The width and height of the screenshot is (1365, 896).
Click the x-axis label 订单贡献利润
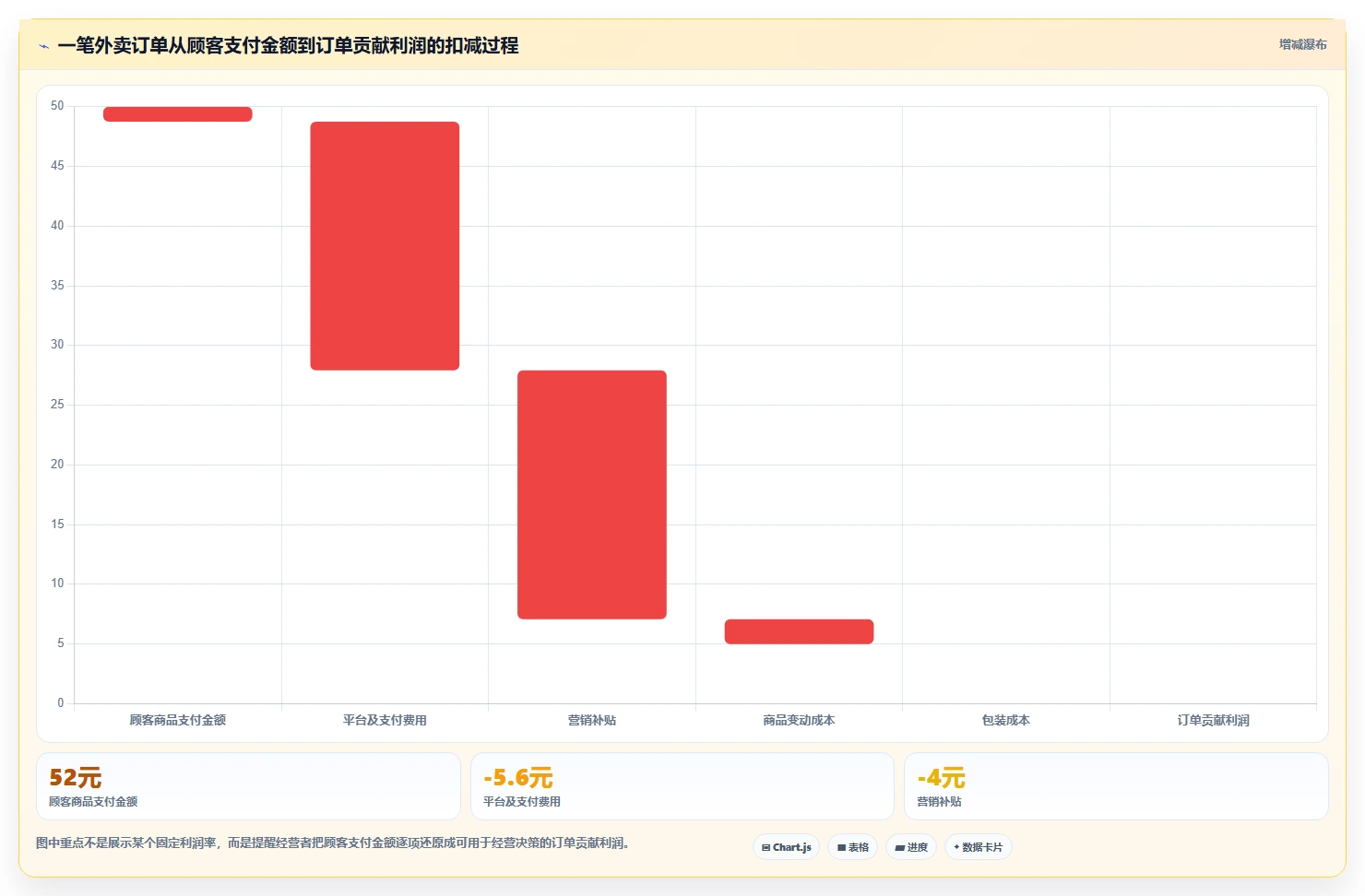[x=1213, y=720]
